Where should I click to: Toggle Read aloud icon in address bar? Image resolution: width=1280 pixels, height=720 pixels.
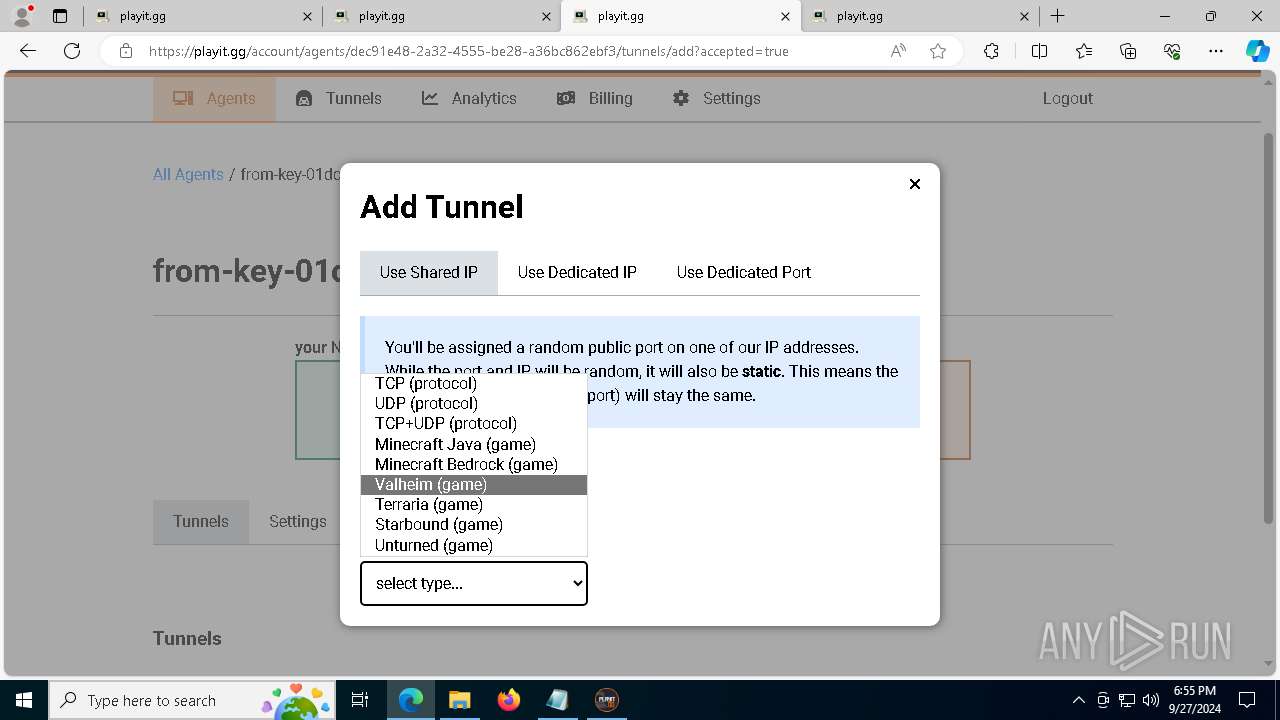click(x=898, y=51)
